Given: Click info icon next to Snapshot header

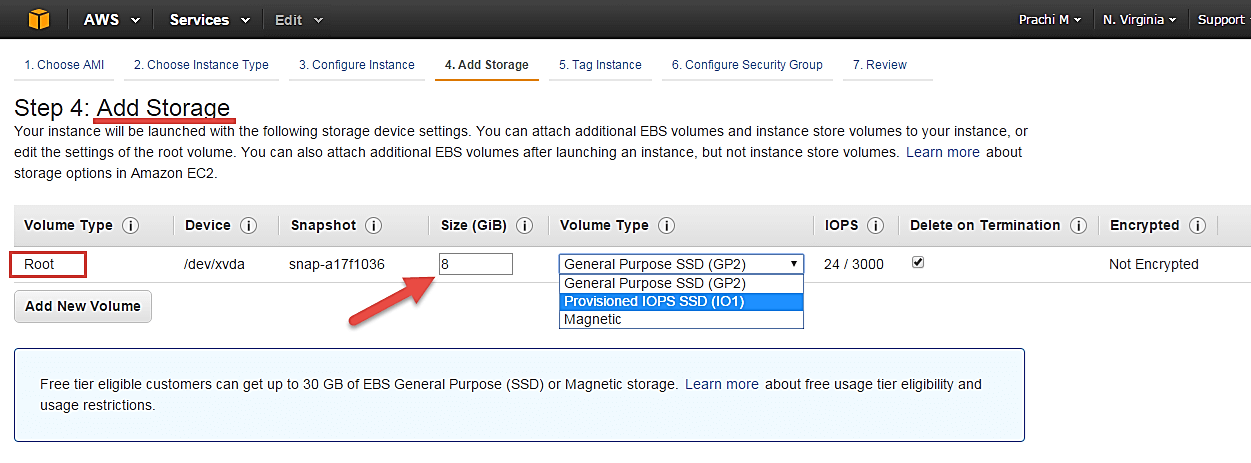Looking at the screenshot, I should 373,226.
